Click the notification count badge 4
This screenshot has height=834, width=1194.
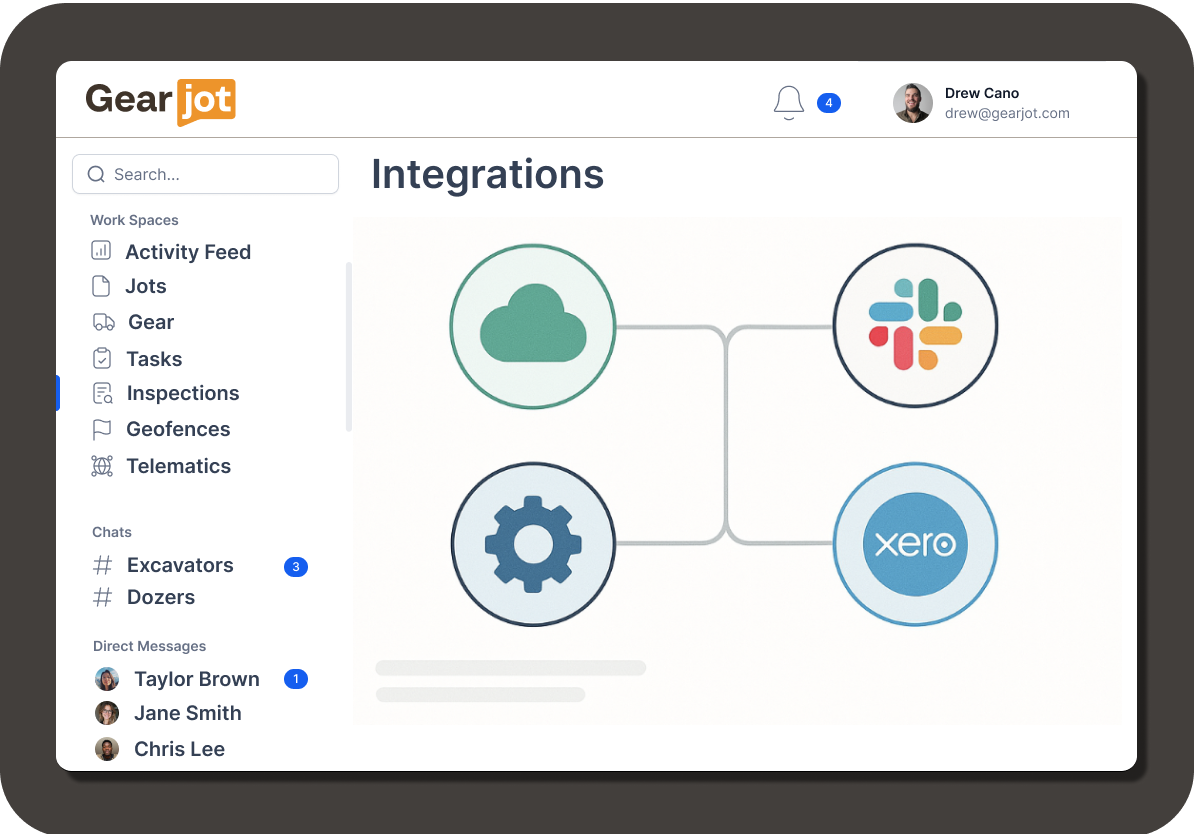coord(828,103)
